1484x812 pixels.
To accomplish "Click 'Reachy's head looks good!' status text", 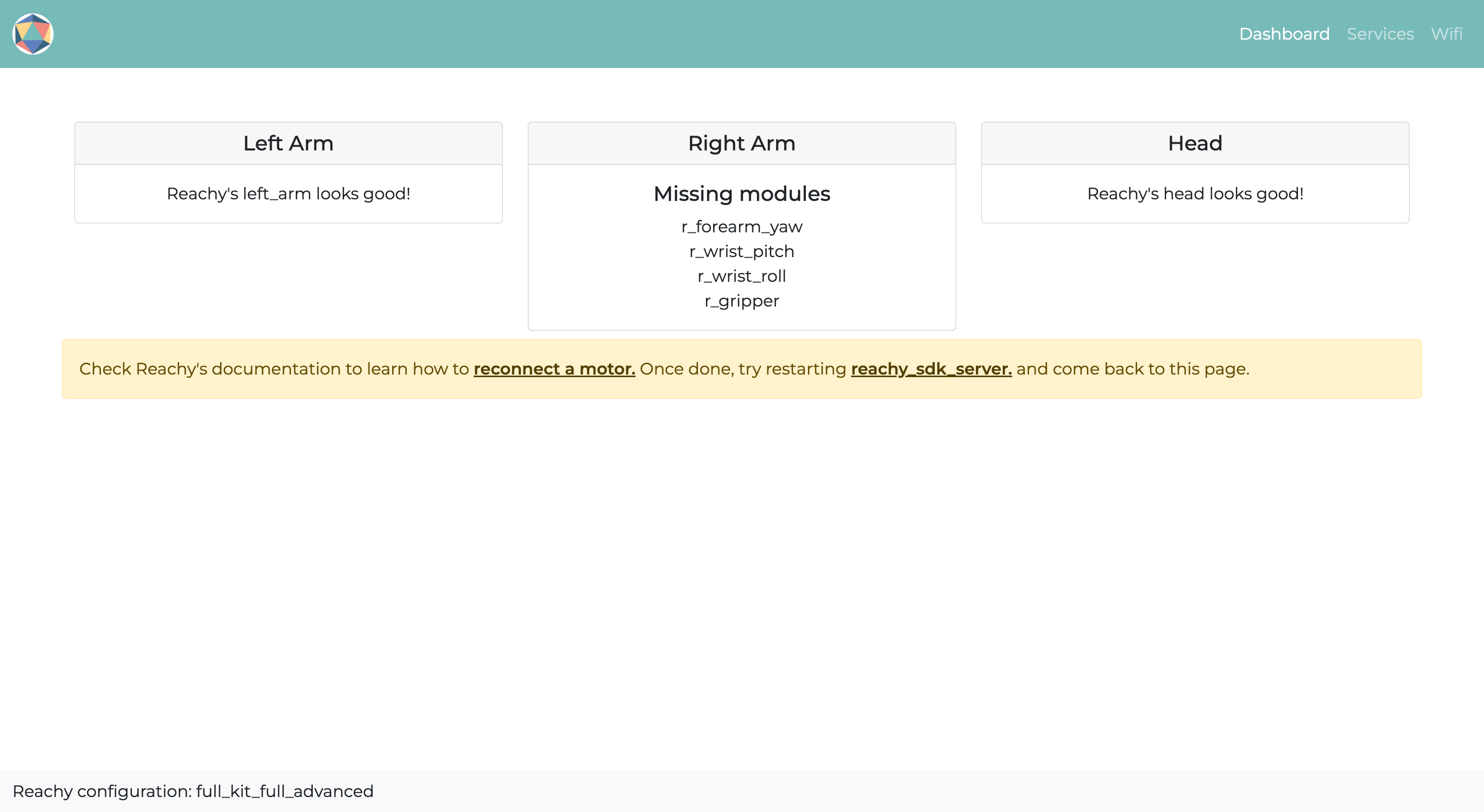I will 1195,194.
